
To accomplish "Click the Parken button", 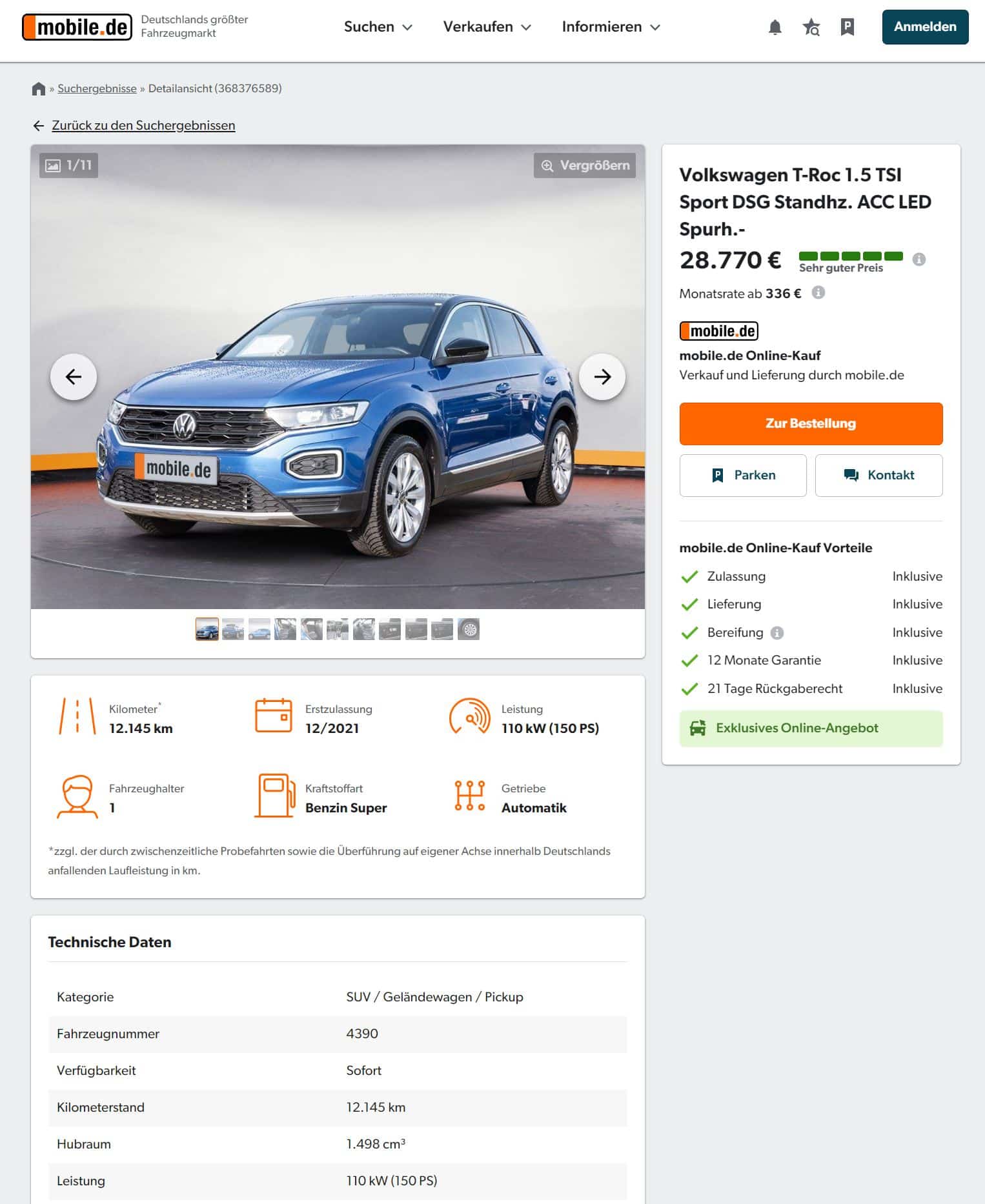I will pyautogui.click(x=743, y=476).
